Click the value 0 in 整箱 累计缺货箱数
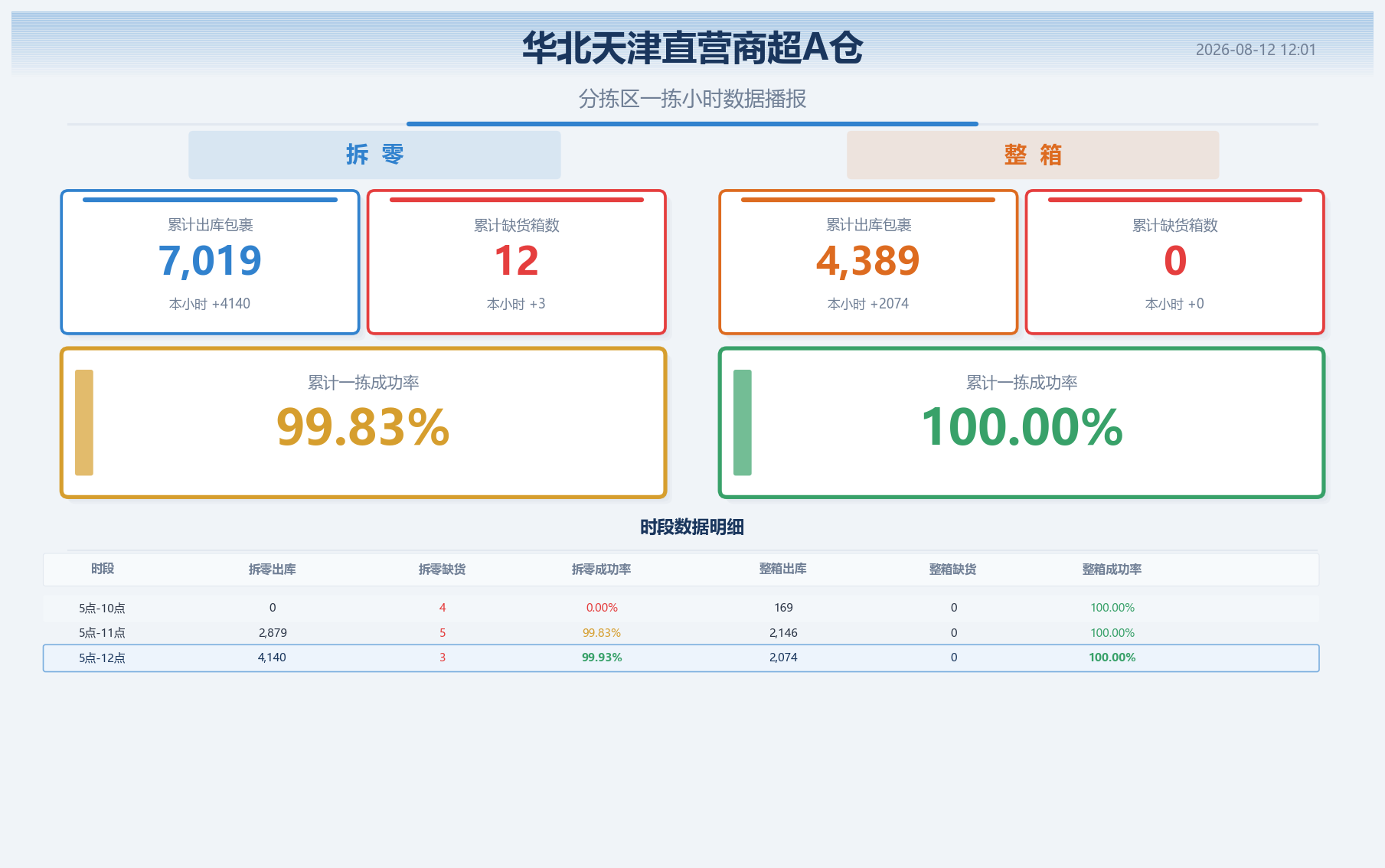Viewport: 1385px width, 868px height. tap(1175, 261)
